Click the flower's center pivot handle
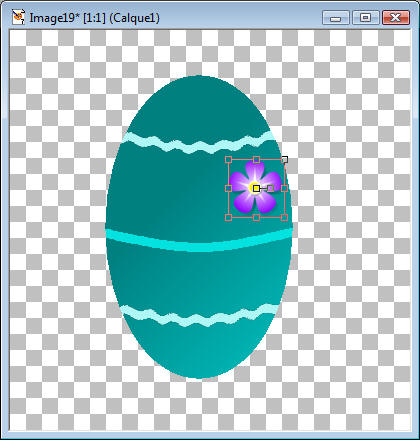The image size is (420, 440). [256, 189]
